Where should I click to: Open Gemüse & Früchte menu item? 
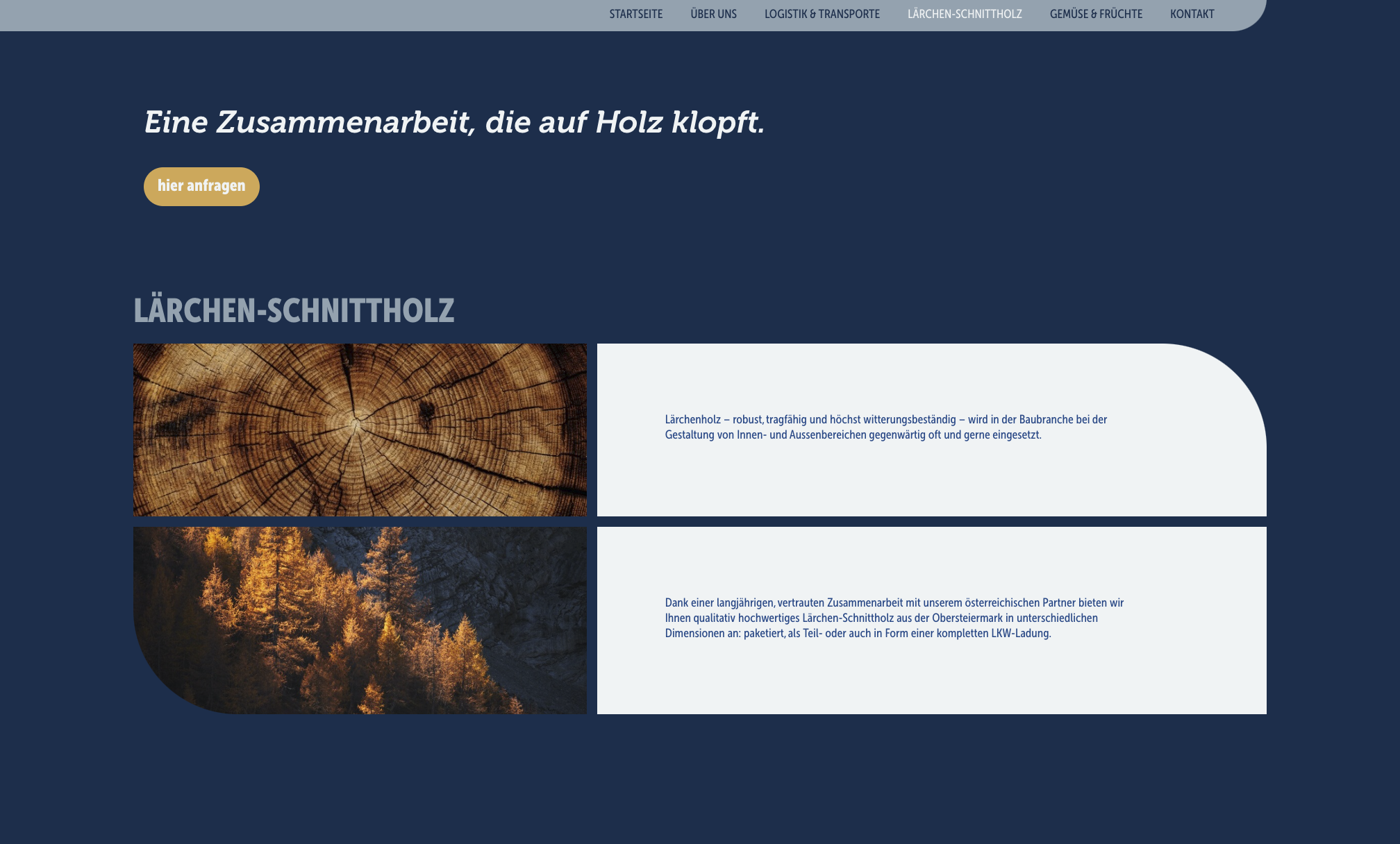point(1095,14)
